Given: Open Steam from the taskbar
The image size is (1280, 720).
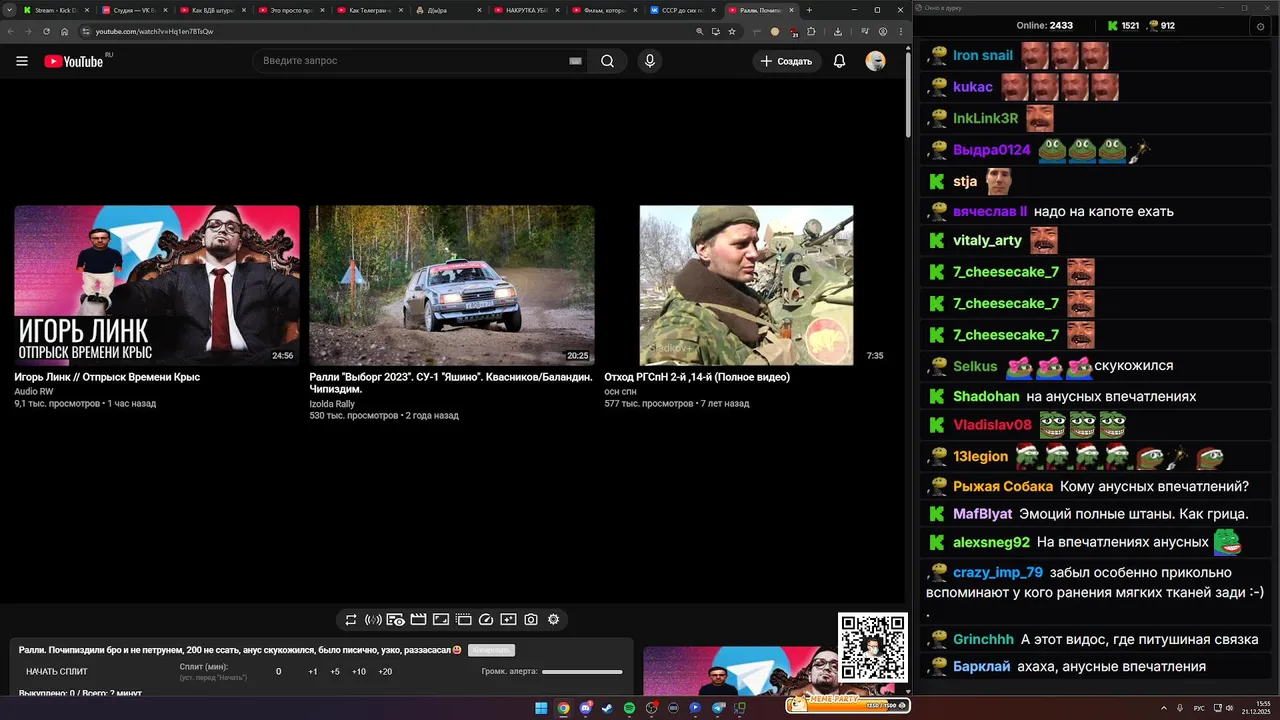Looking at the screenshot, I should click(x=607, y=708).
